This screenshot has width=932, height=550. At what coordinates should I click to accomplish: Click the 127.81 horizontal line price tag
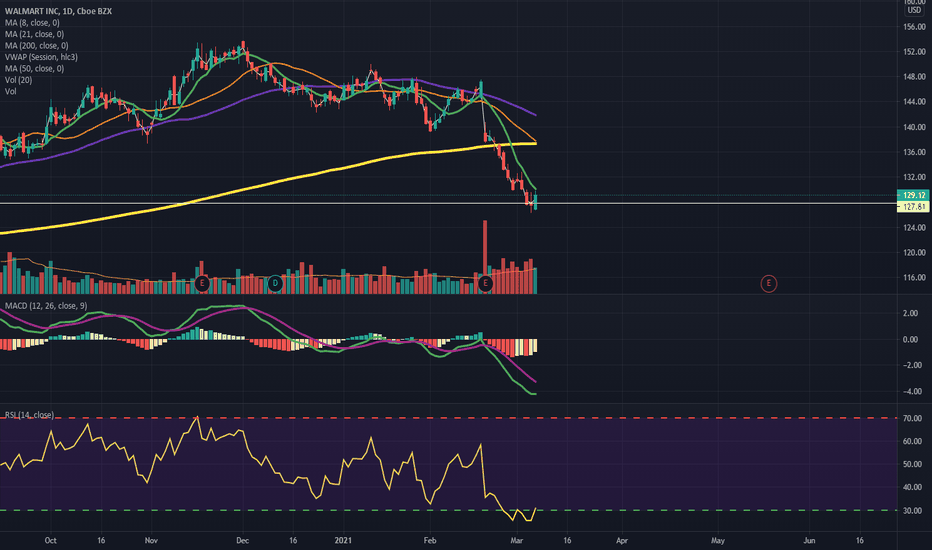click(914, 206)
